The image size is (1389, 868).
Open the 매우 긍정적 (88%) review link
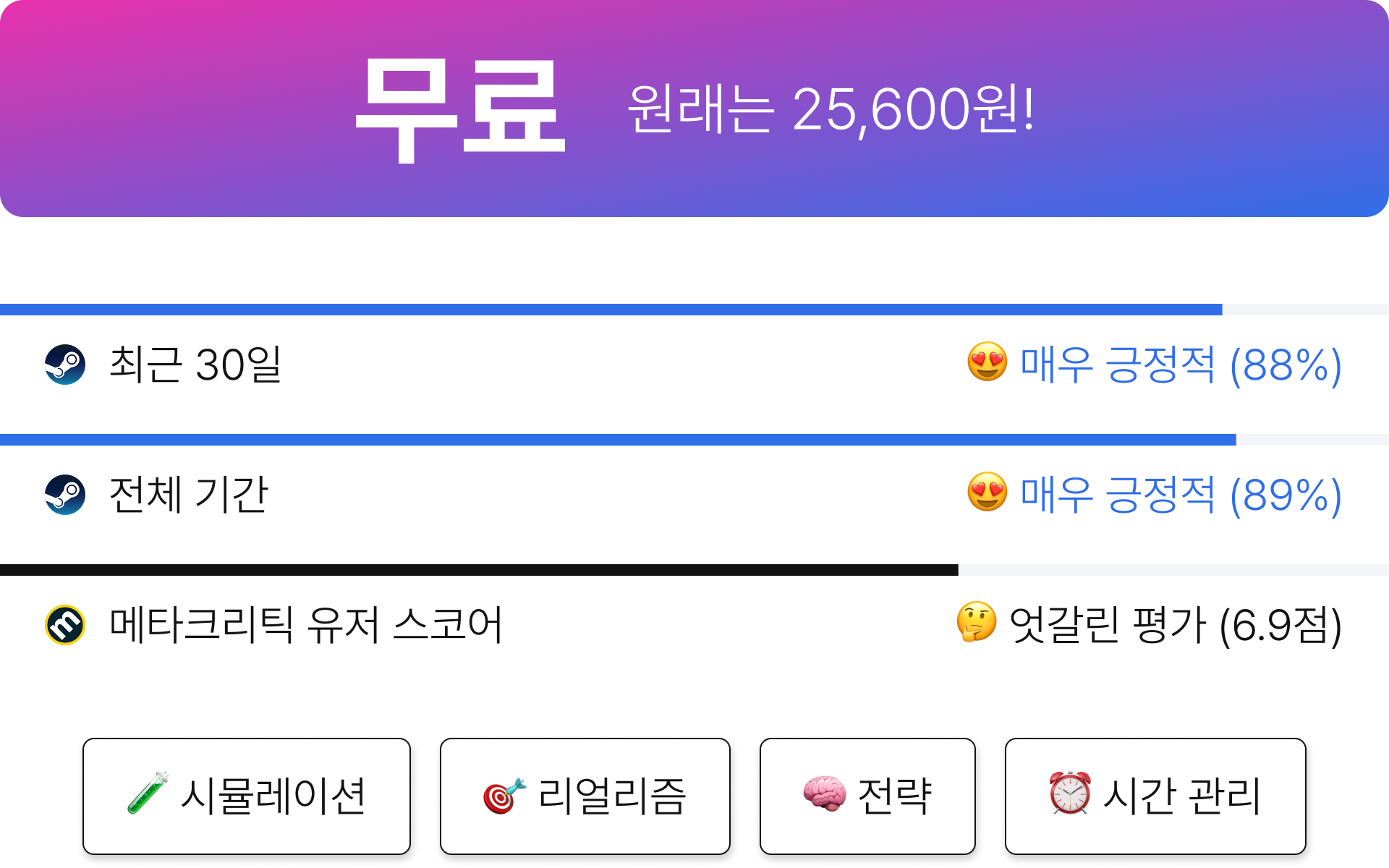pyautogui.click(x=1181, y=365)
